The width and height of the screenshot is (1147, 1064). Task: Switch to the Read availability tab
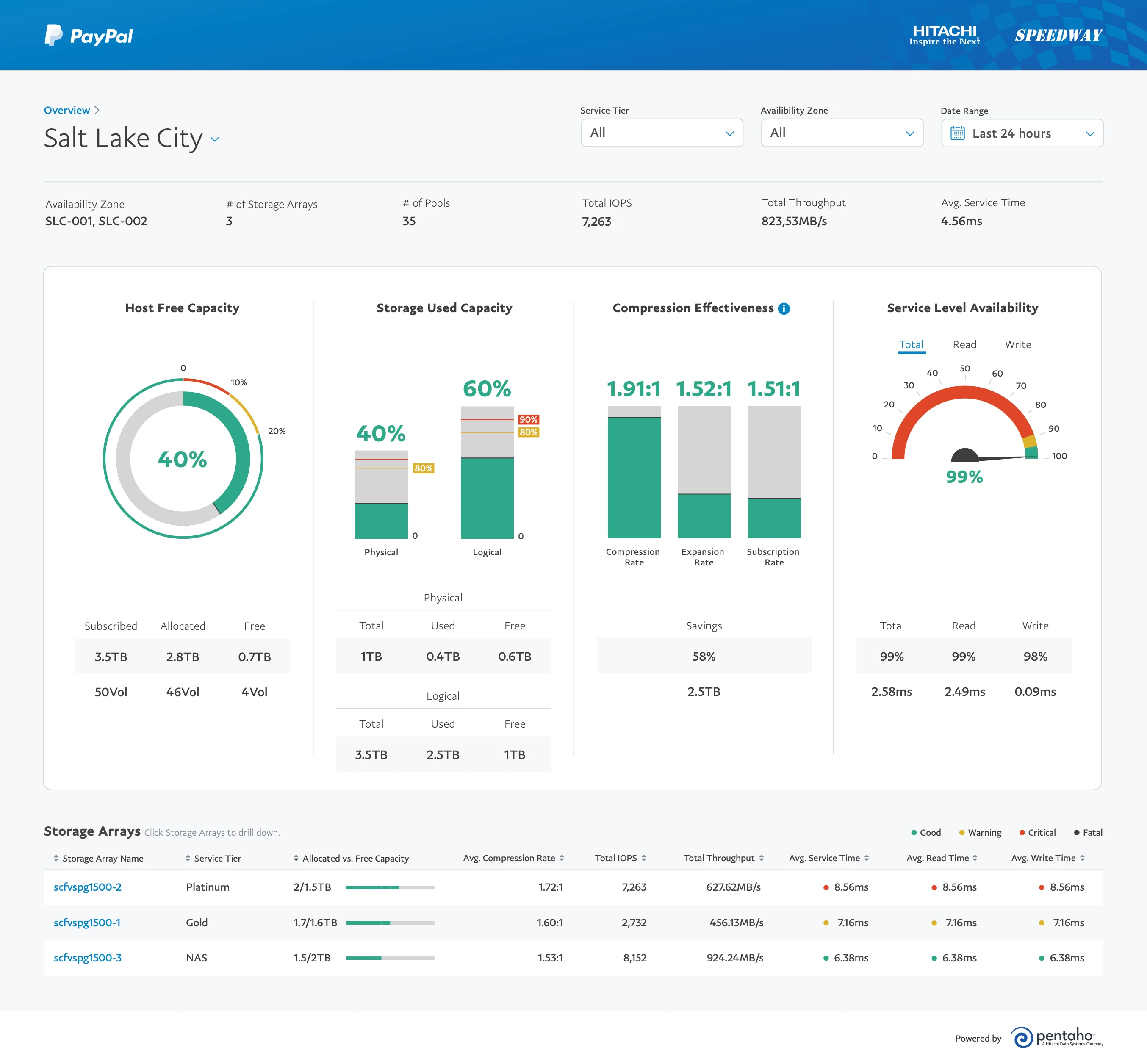click(964, 344)
